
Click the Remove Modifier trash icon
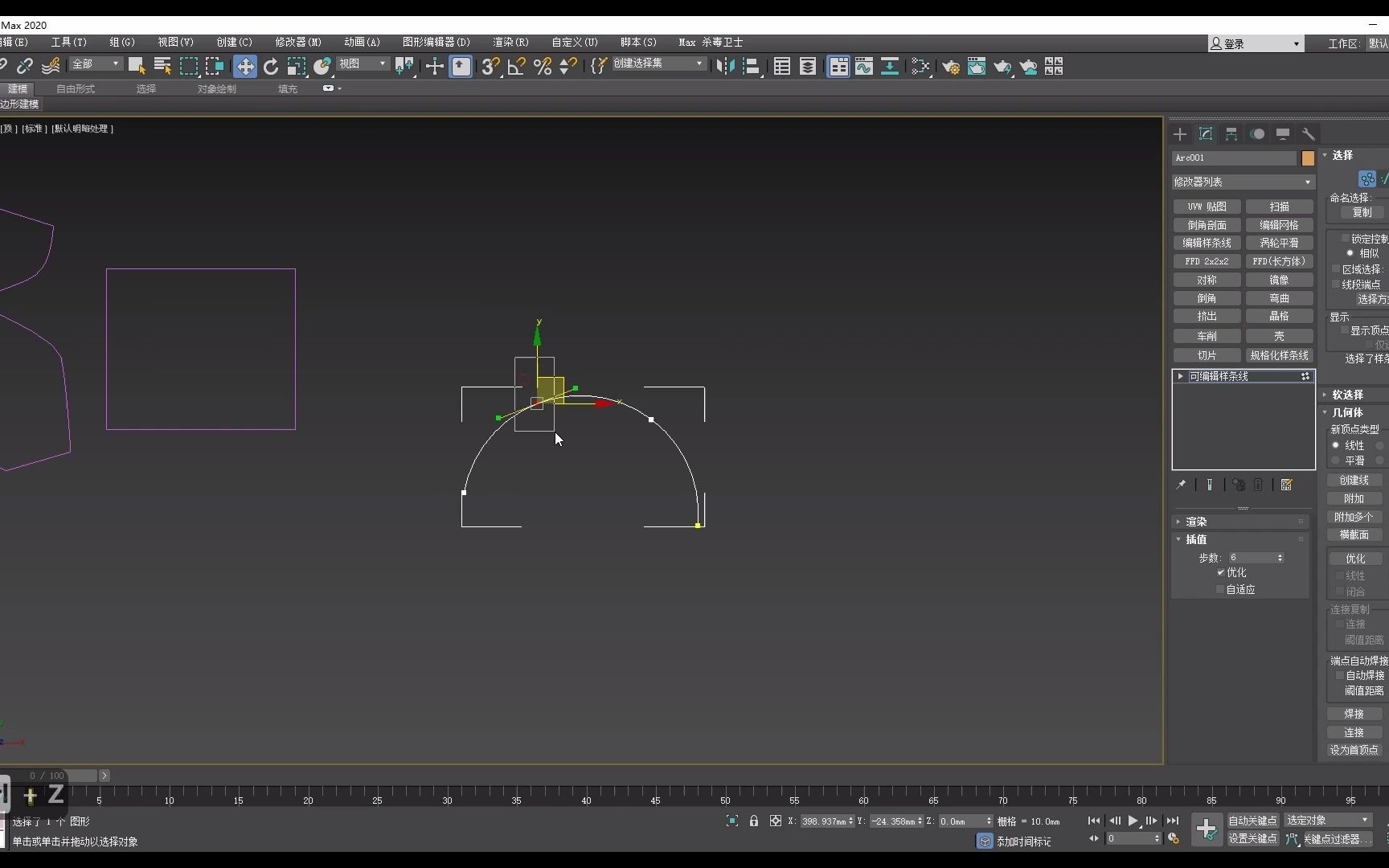(1258, 485)
